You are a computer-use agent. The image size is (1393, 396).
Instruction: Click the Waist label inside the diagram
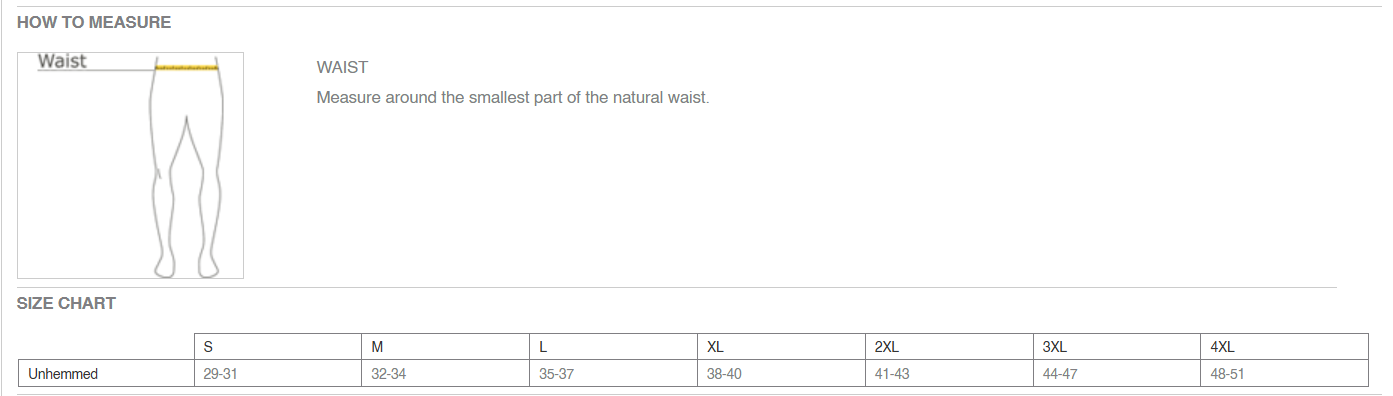pyautogui.click(x=62, y=61)
